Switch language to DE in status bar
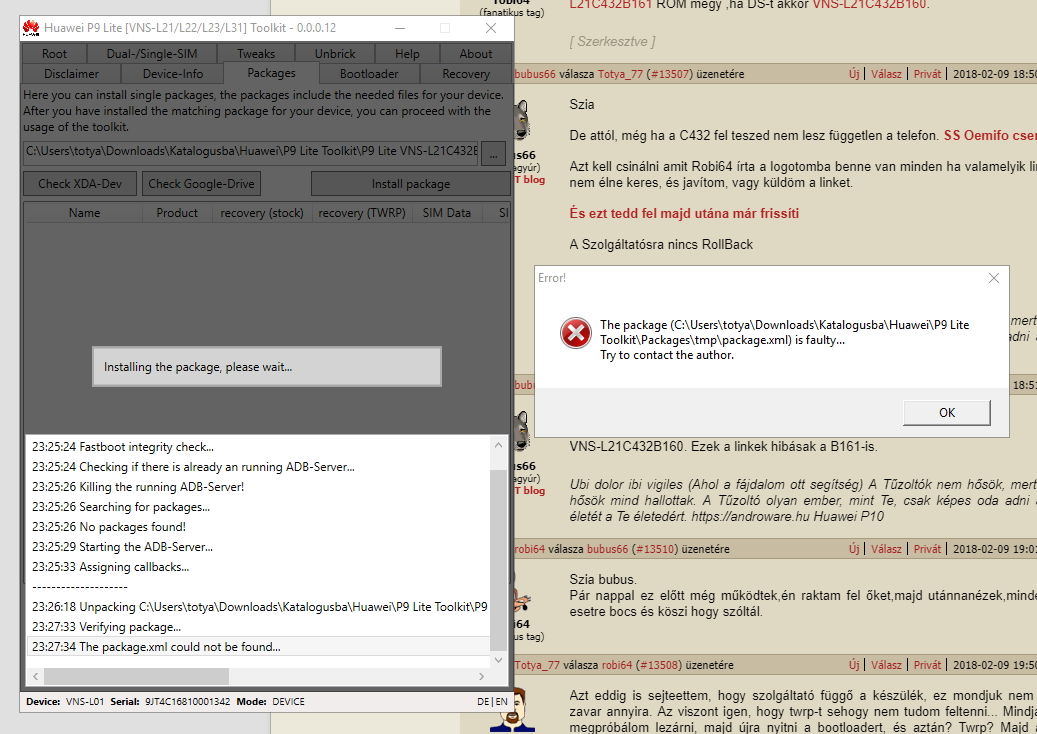Screen dimensions: 1037x734 [483, 702]
